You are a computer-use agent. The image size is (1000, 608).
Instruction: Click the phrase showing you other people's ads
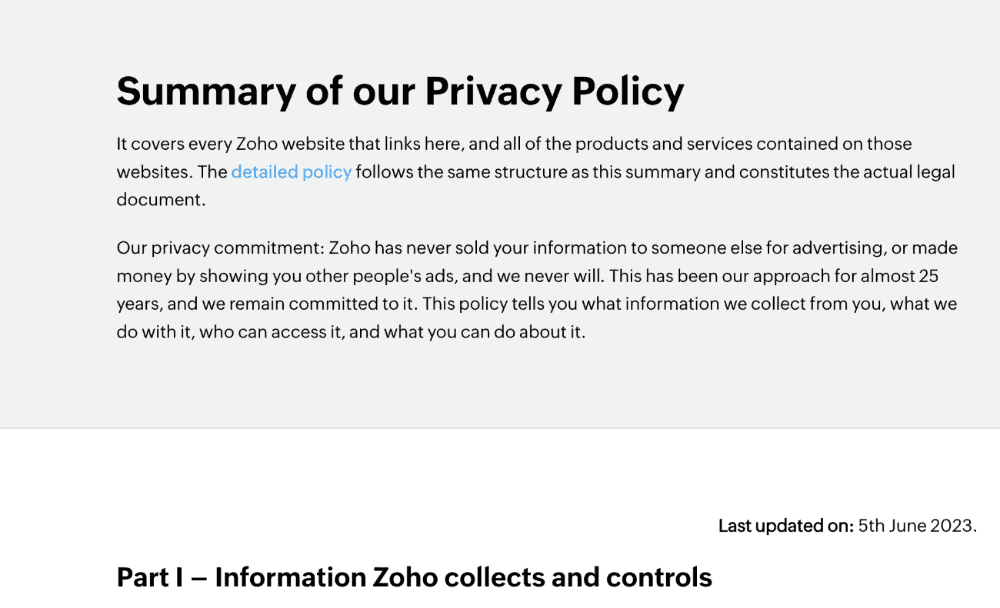coord(327,276)
